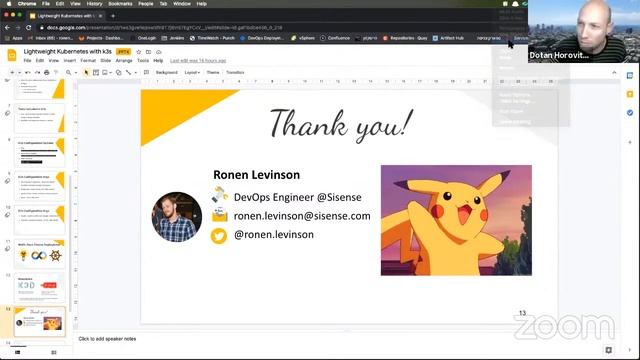
Task: Click the .PPTX file badge
Action: click(123, 52)
